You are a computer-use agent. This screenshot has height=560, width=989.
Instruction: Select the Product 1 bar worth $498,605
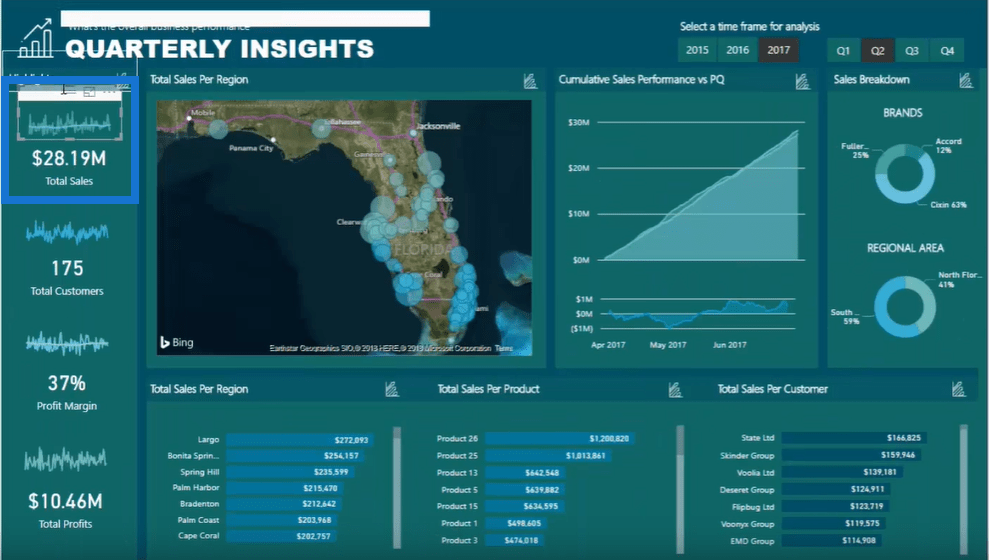coord(516,523)
